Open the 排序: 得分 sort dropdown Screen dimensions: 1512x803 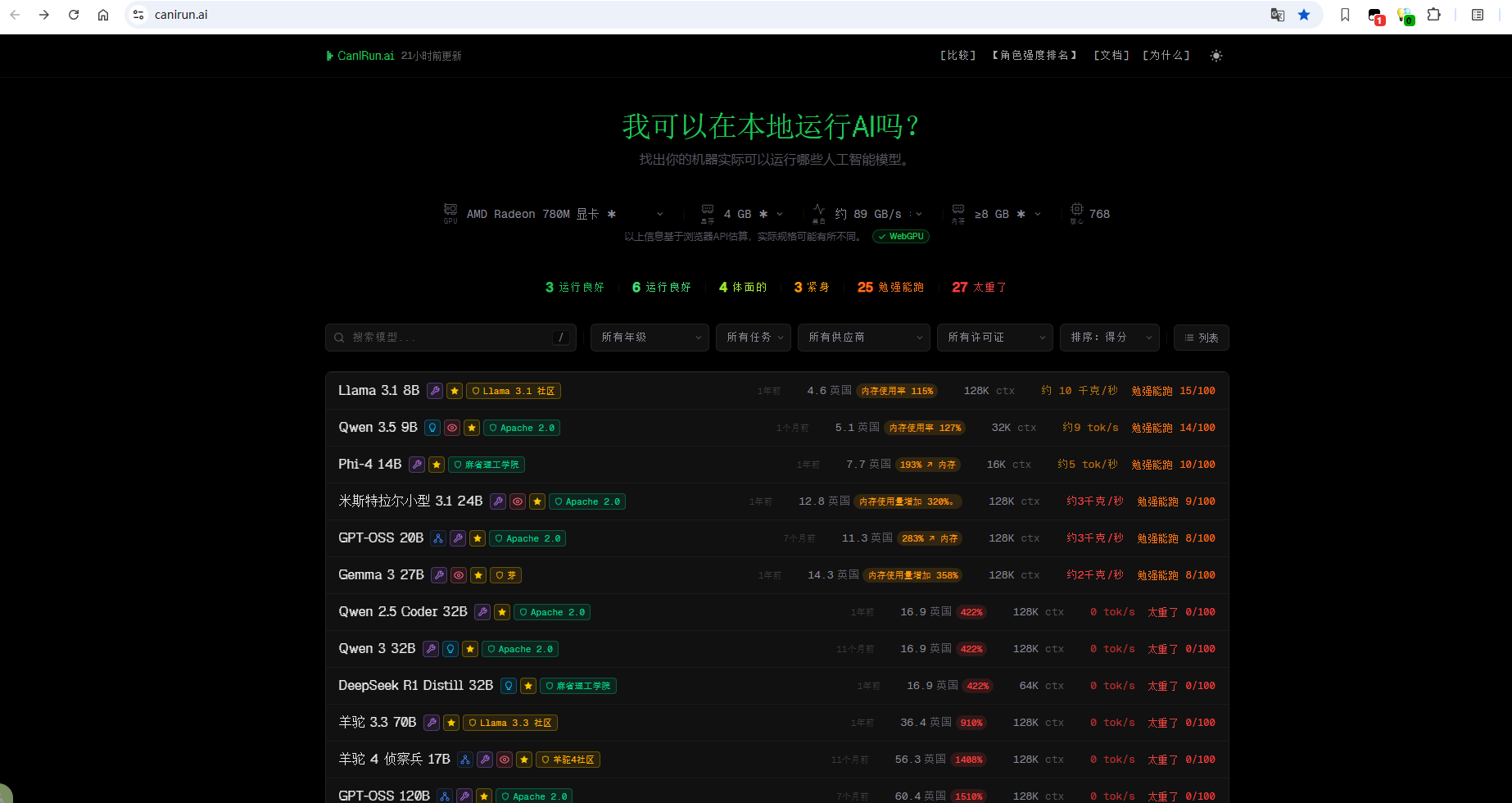click(1110, 338)
